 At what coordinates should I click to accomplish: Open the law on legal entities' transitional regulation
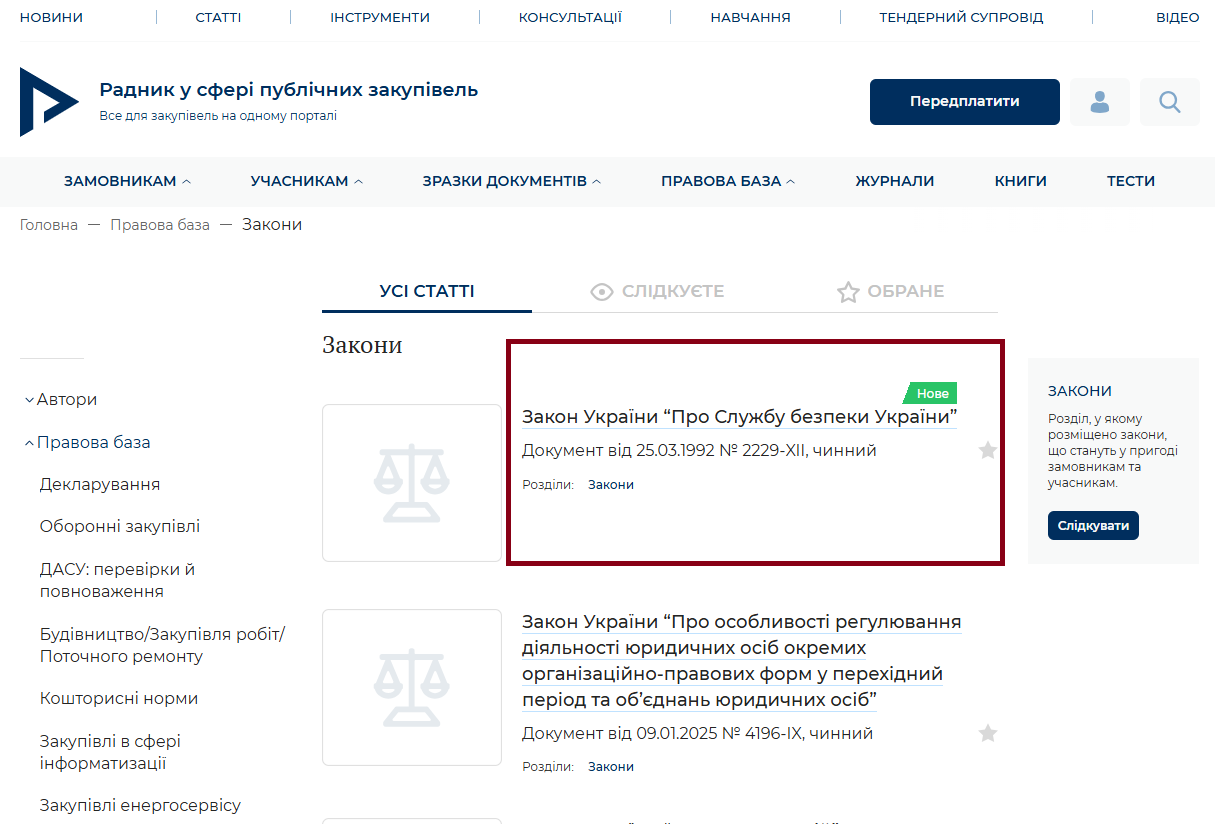(x=741, y=660)
